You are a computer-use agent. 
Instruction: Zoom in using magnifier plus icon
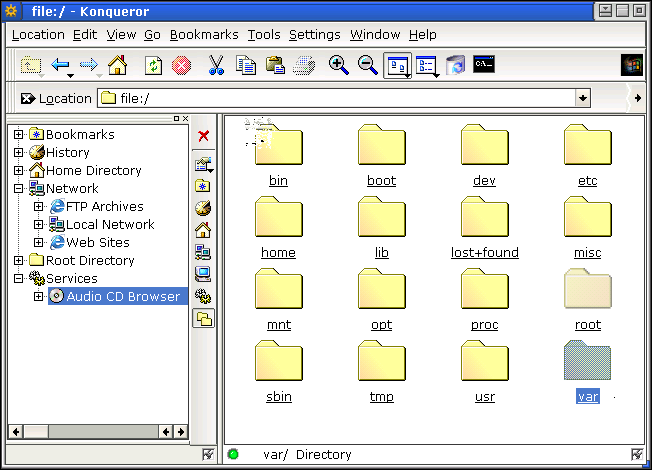338,65
